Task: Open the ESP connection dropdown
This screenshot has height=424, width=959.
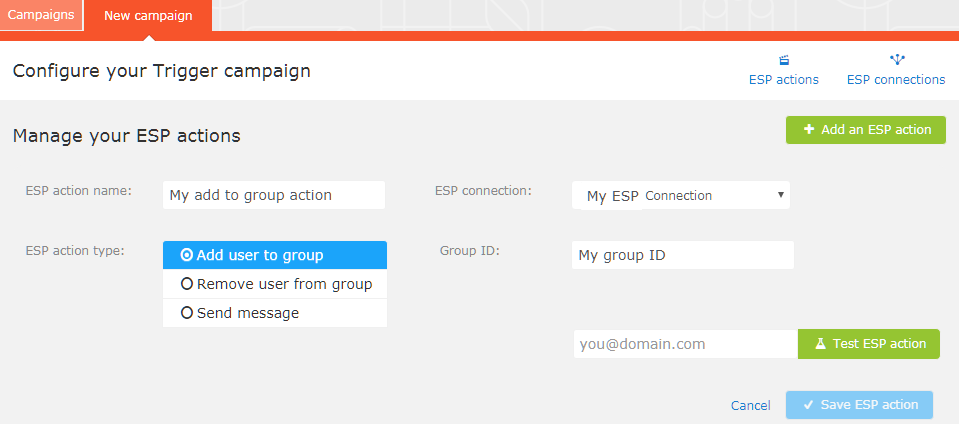Action: (x=680, y=196)
